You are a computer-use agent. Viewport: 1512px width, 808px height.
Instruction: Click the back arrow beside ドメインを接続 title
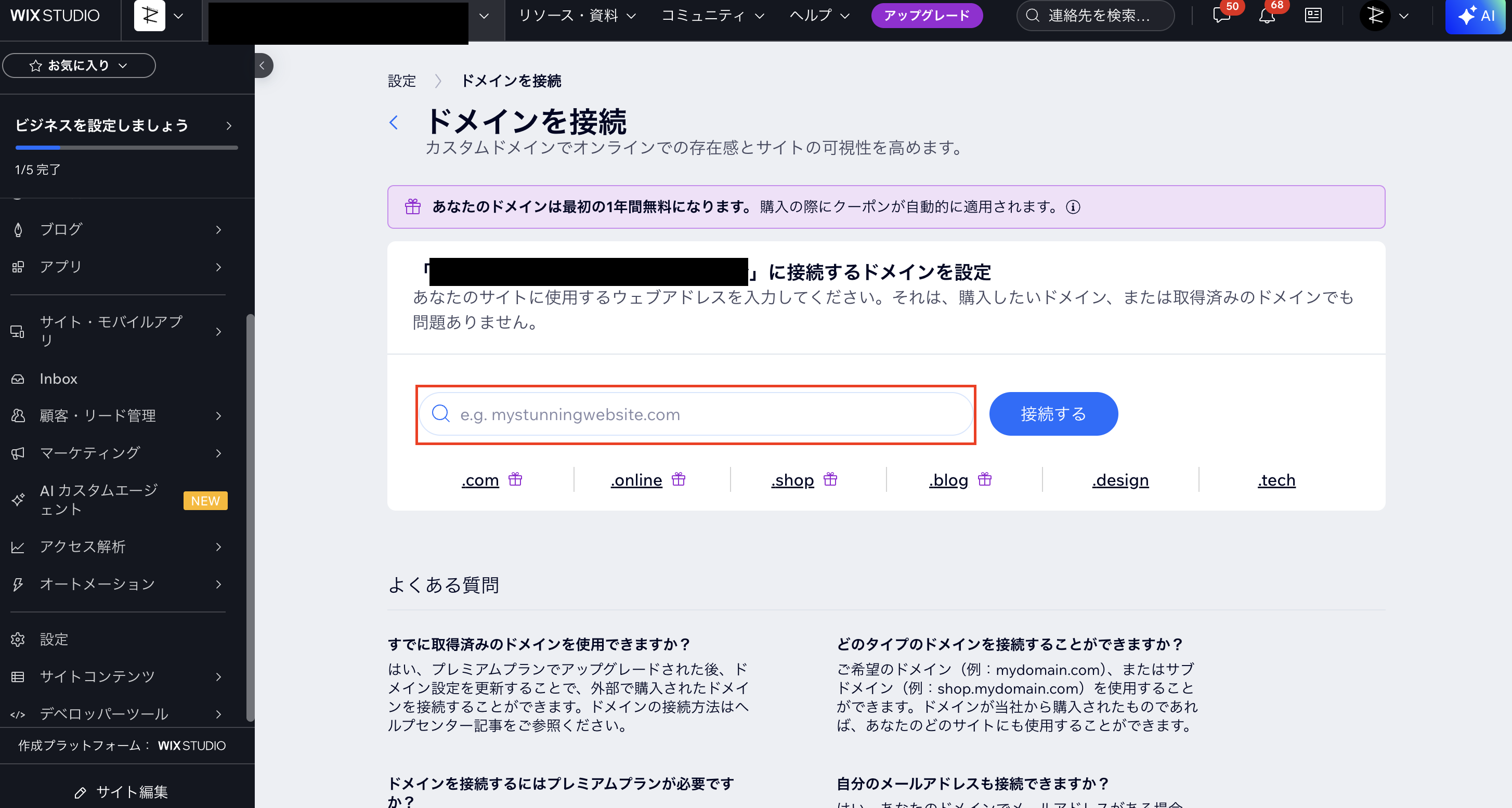394,123
